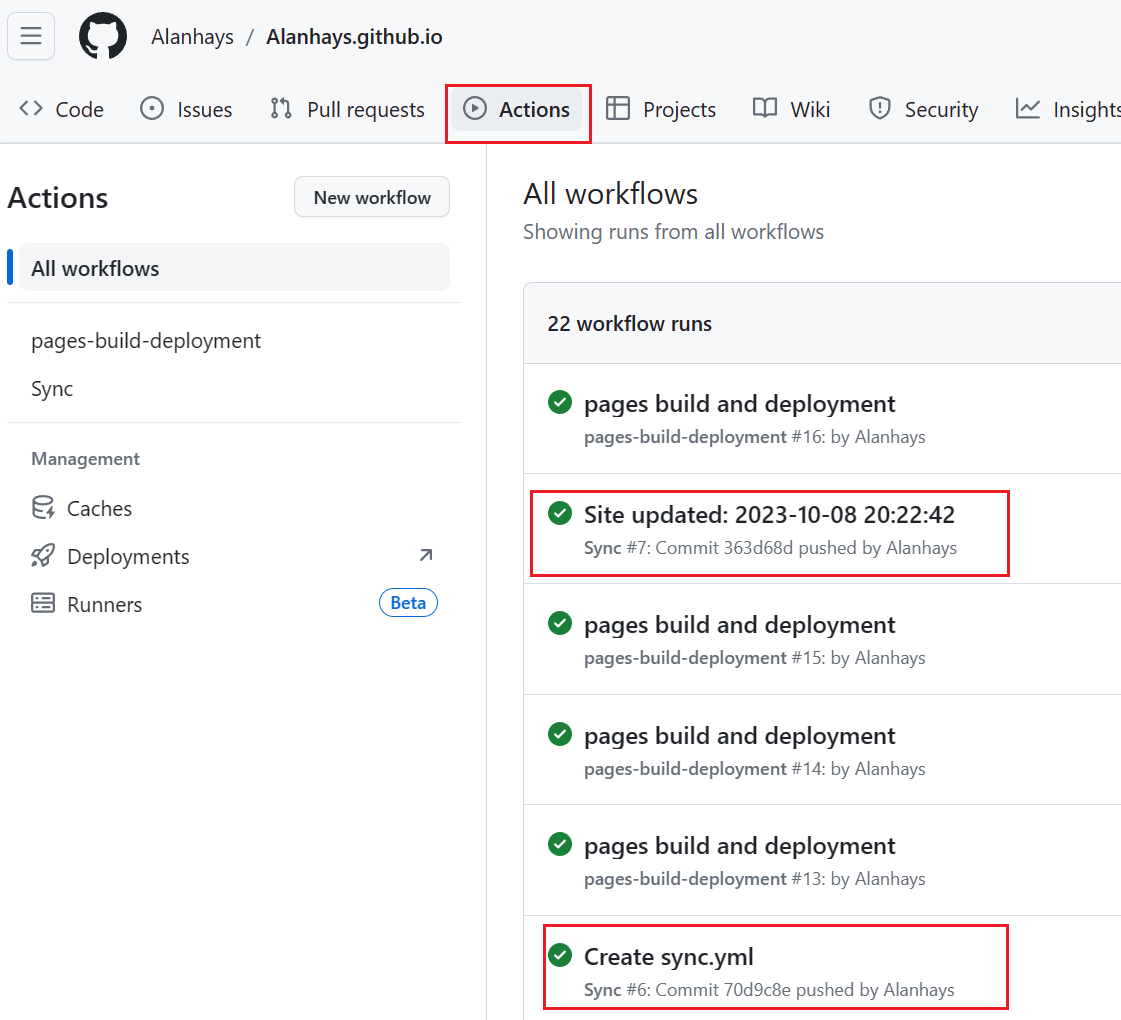This screenshot has width=1121, height=1020.
Task: Select the pages-build-deployment workflow filter
Action: [146, 341]
